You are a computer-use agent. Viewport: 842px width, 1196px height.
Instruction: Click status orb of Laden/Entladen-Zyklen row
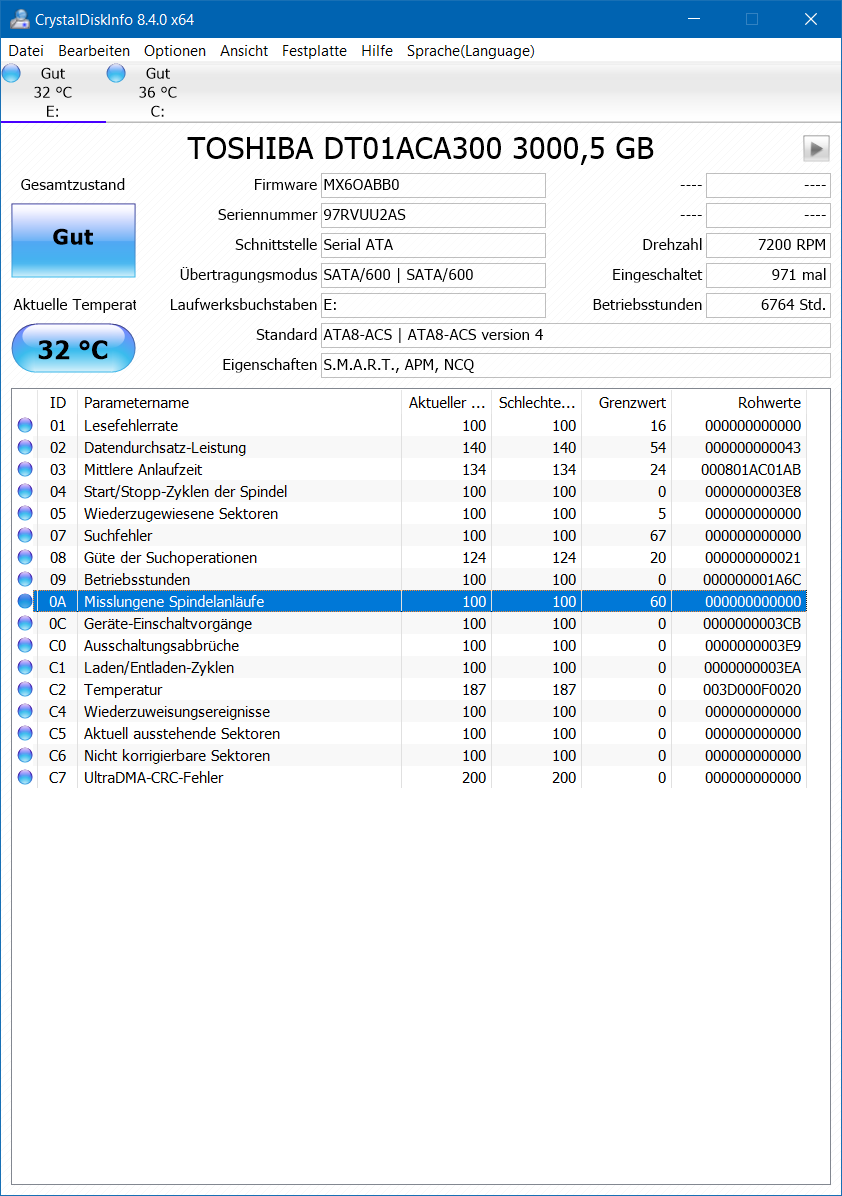pos(25,667)
